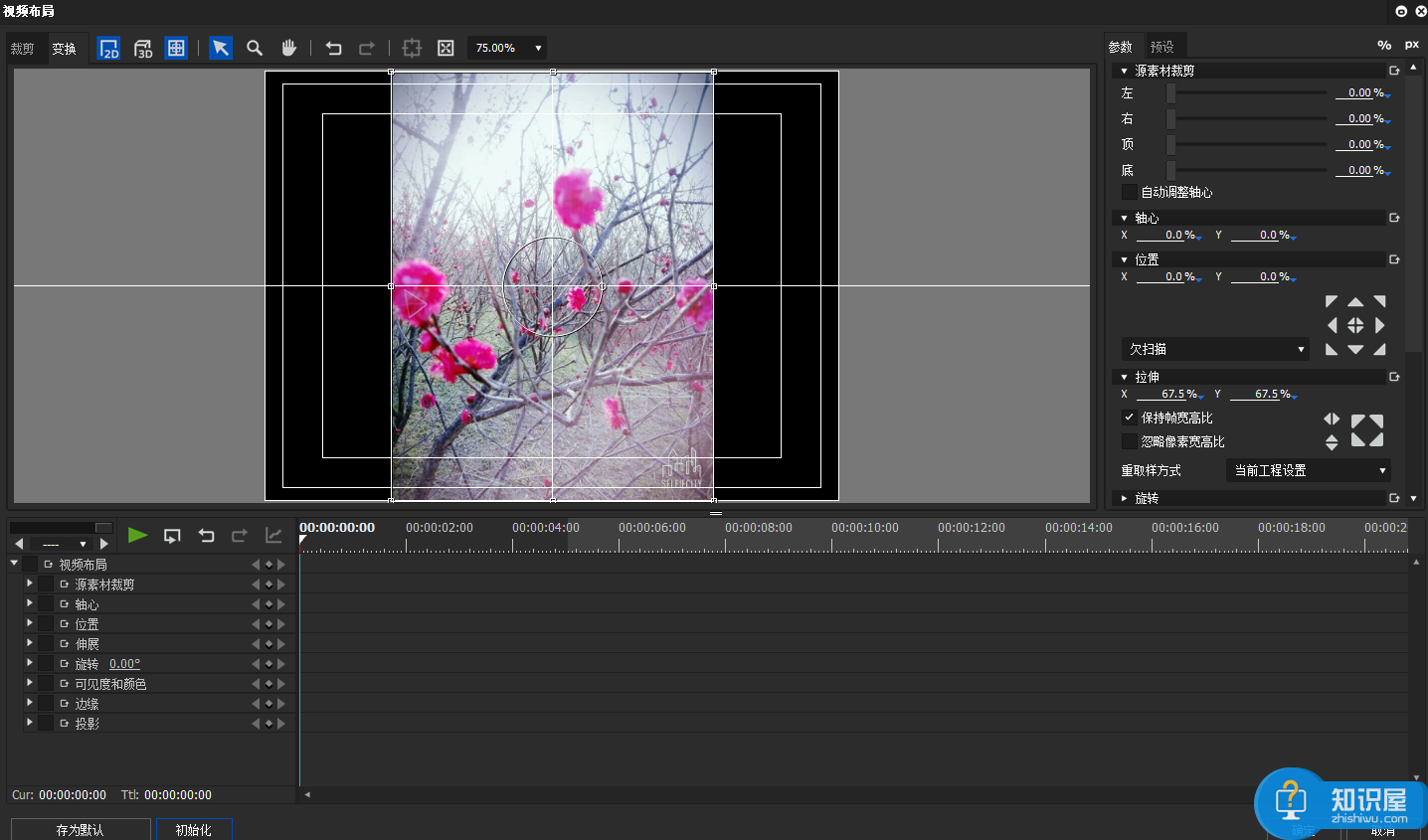Switch units to px
This screenshot has width=1428, height=840.
coord(1412,45)
